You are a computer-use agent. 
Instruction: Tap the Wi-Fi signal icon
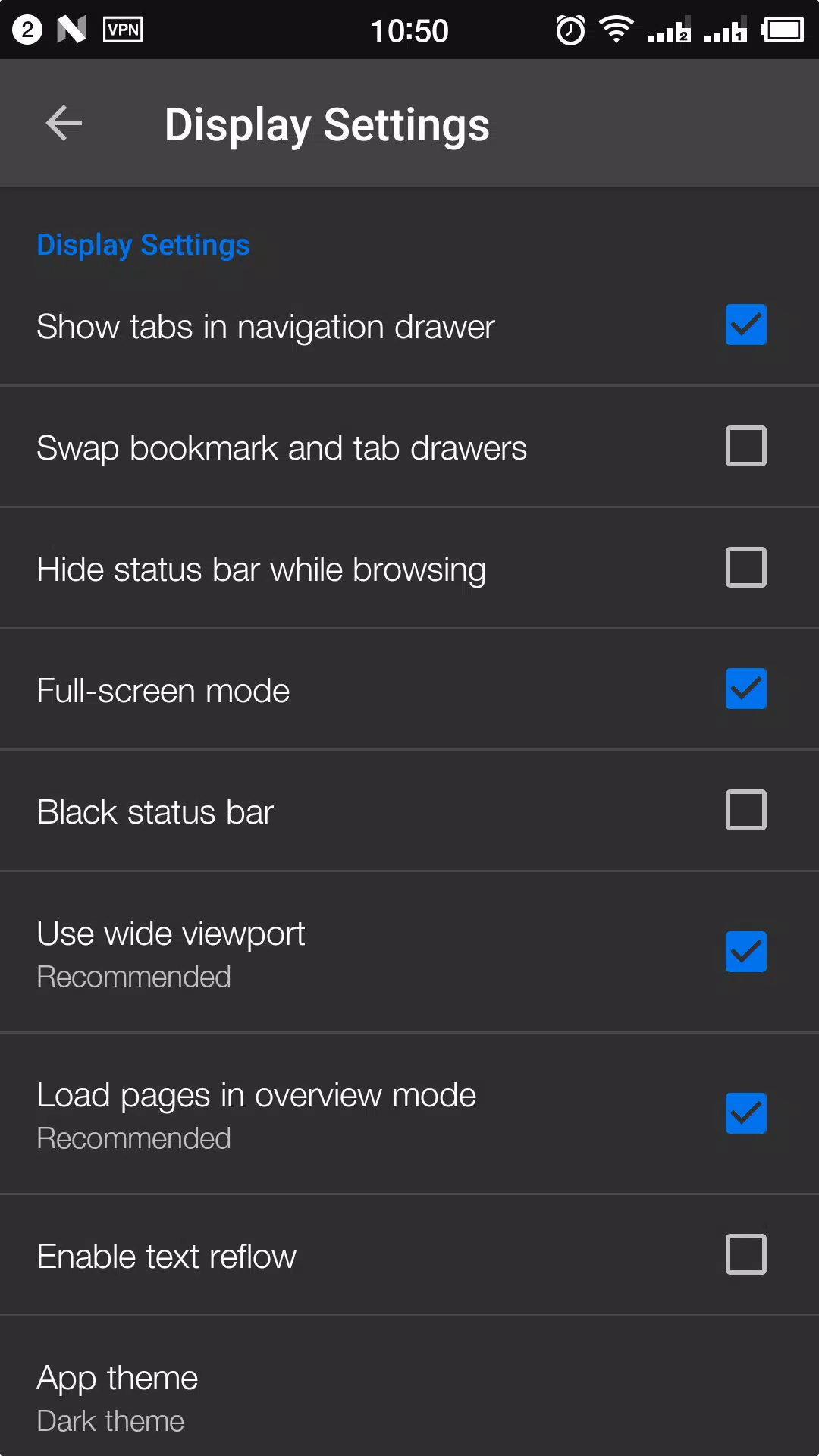617,30
